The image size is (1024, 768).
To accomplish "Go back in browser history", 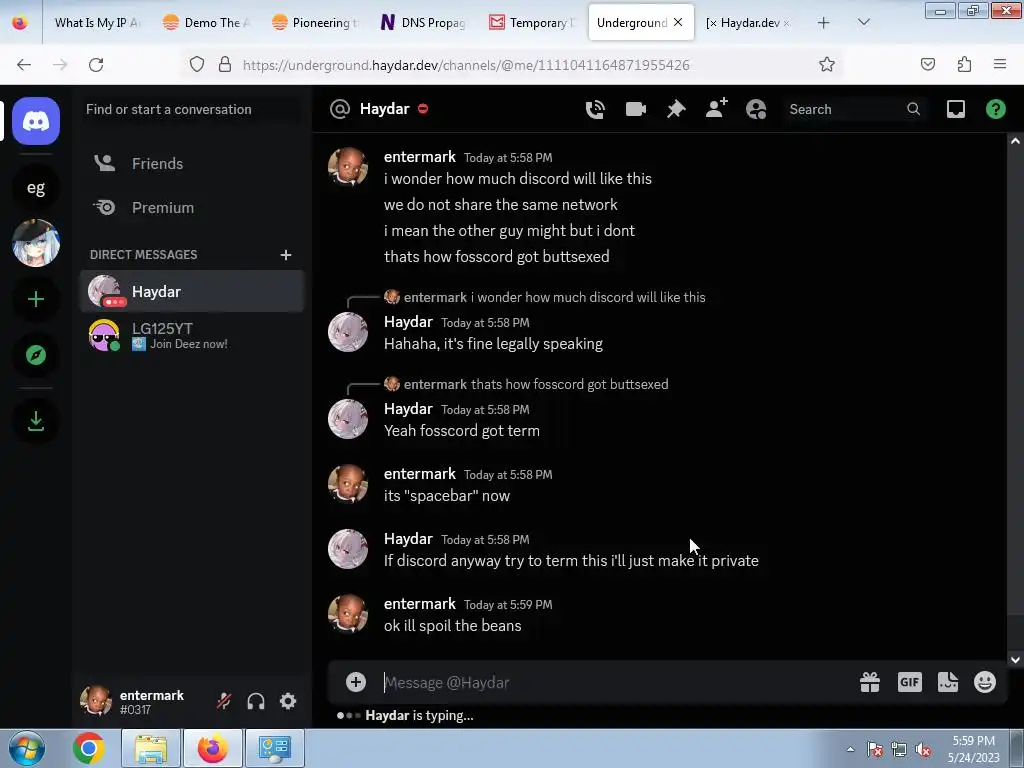I will click(24, 65).
